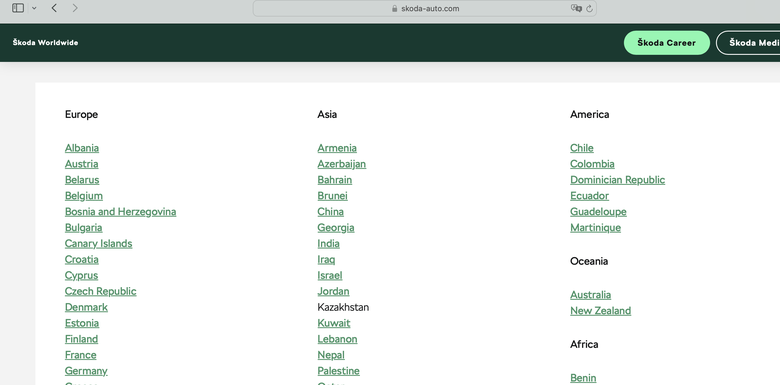Image resolution: width=780 pixels, height=385 pixels.
Task: Open the Belgium link
Action: pos(84,196)
